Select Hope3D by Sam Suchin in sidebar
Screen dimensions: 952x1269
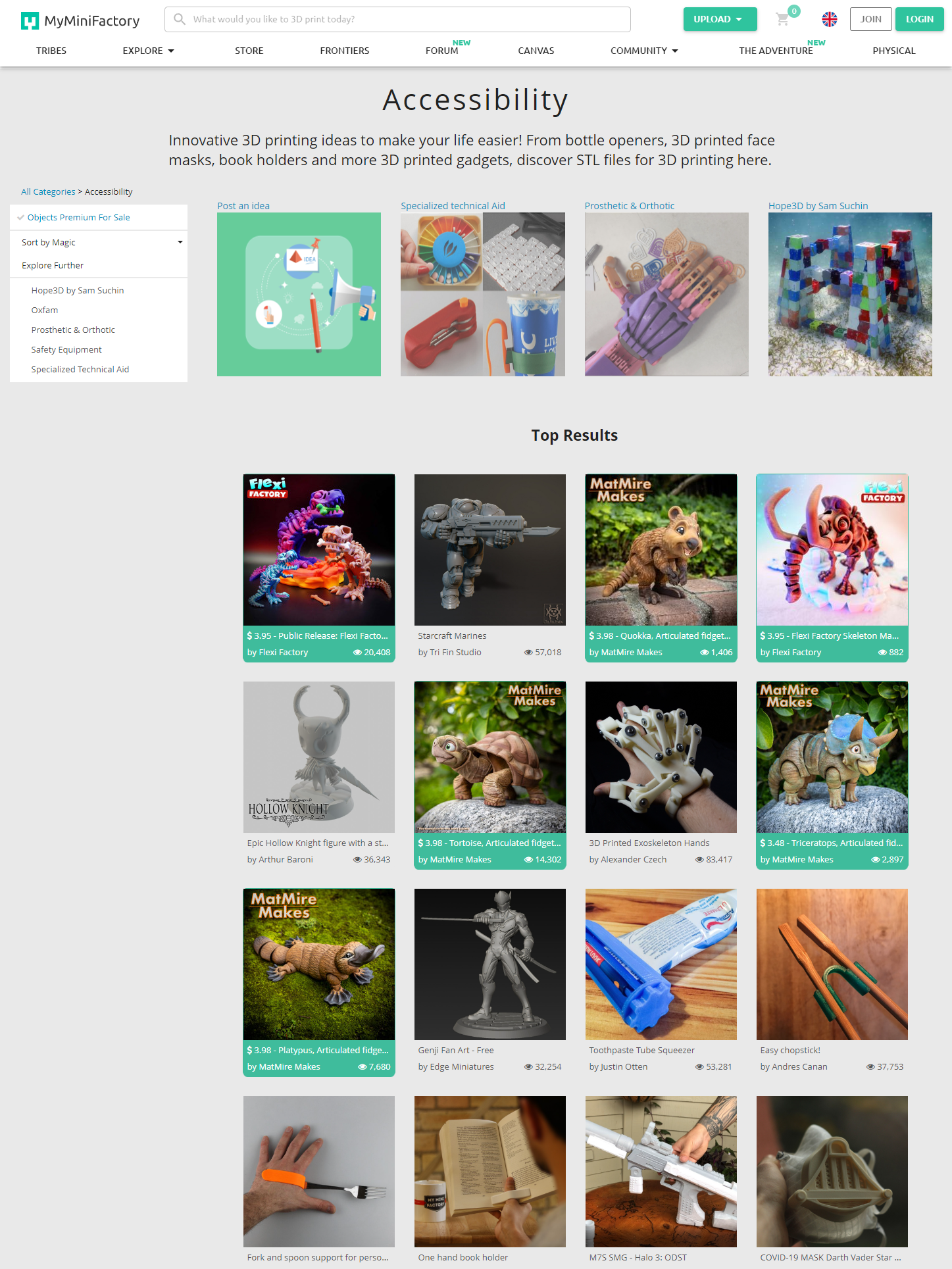[78, 291]
